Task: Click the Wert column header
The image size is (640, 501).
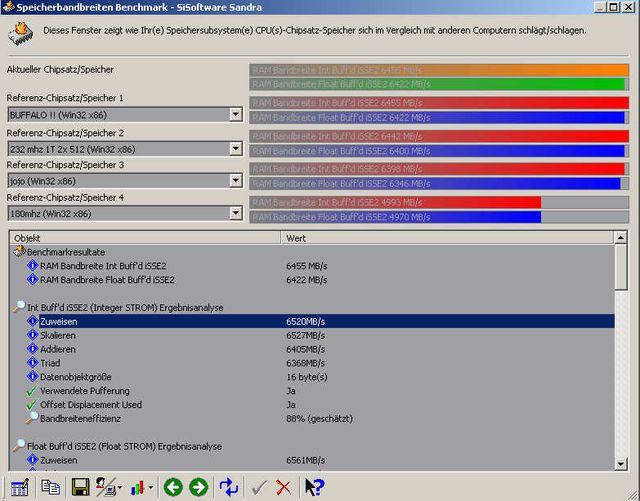Action: pos(447,238)
